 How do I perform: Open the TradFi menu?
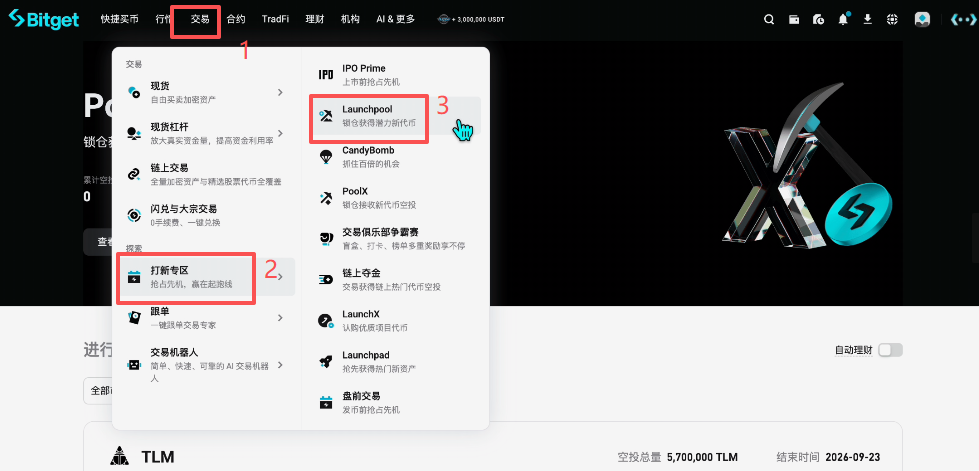coord(275,19)
